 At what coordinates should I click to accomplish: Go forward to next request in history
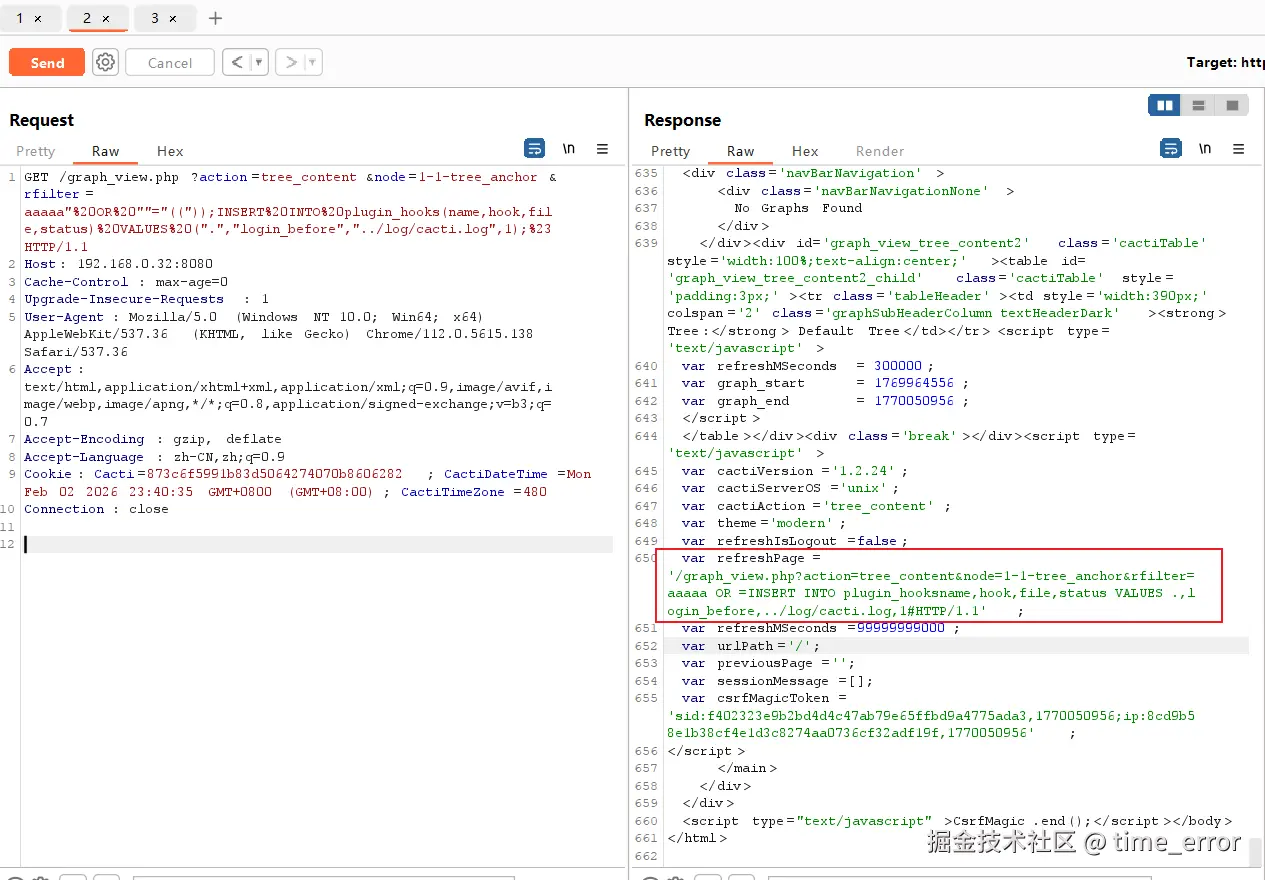click(x=290, y=62)
